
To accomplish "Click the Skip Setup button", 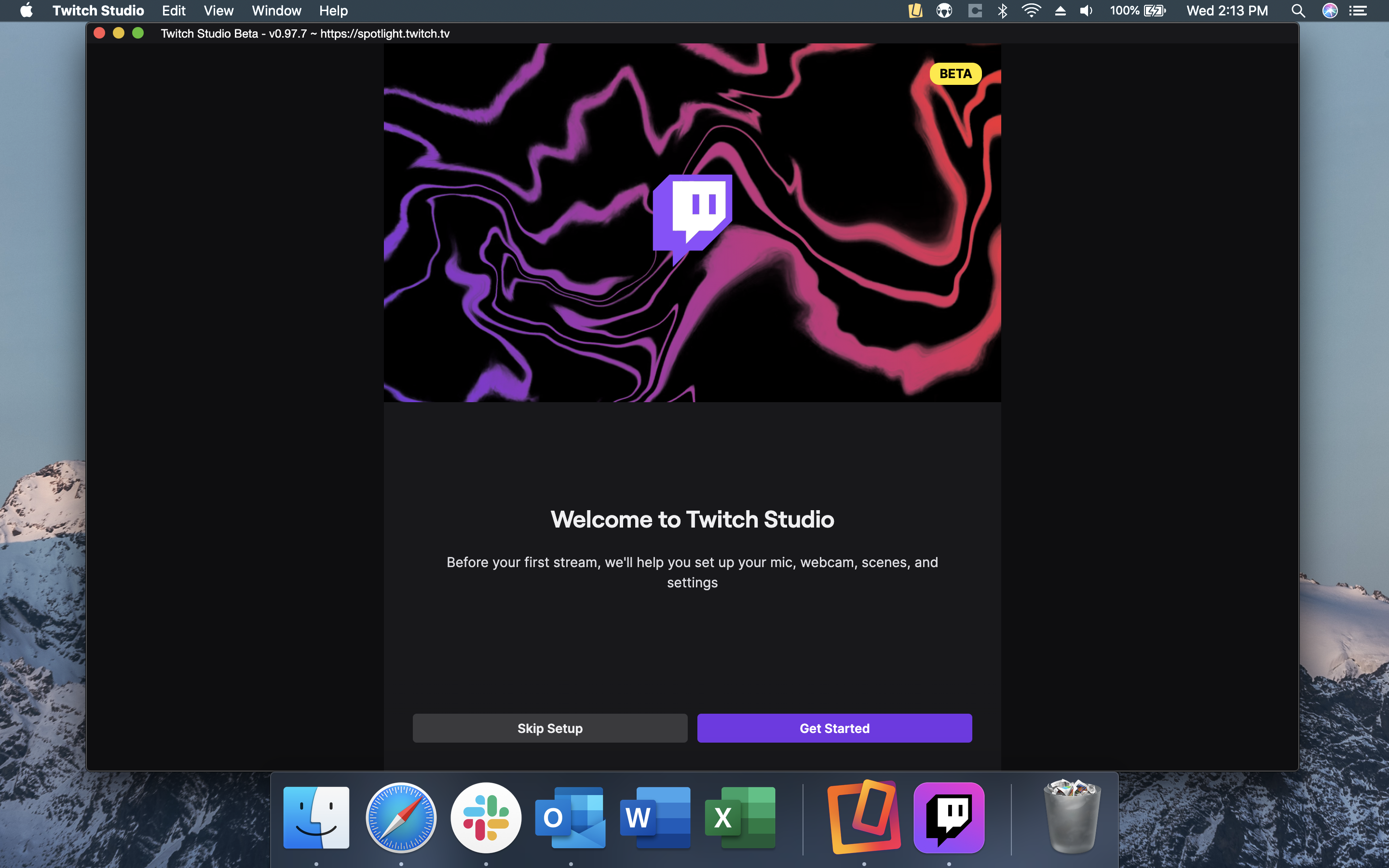I will pos(550,728).
